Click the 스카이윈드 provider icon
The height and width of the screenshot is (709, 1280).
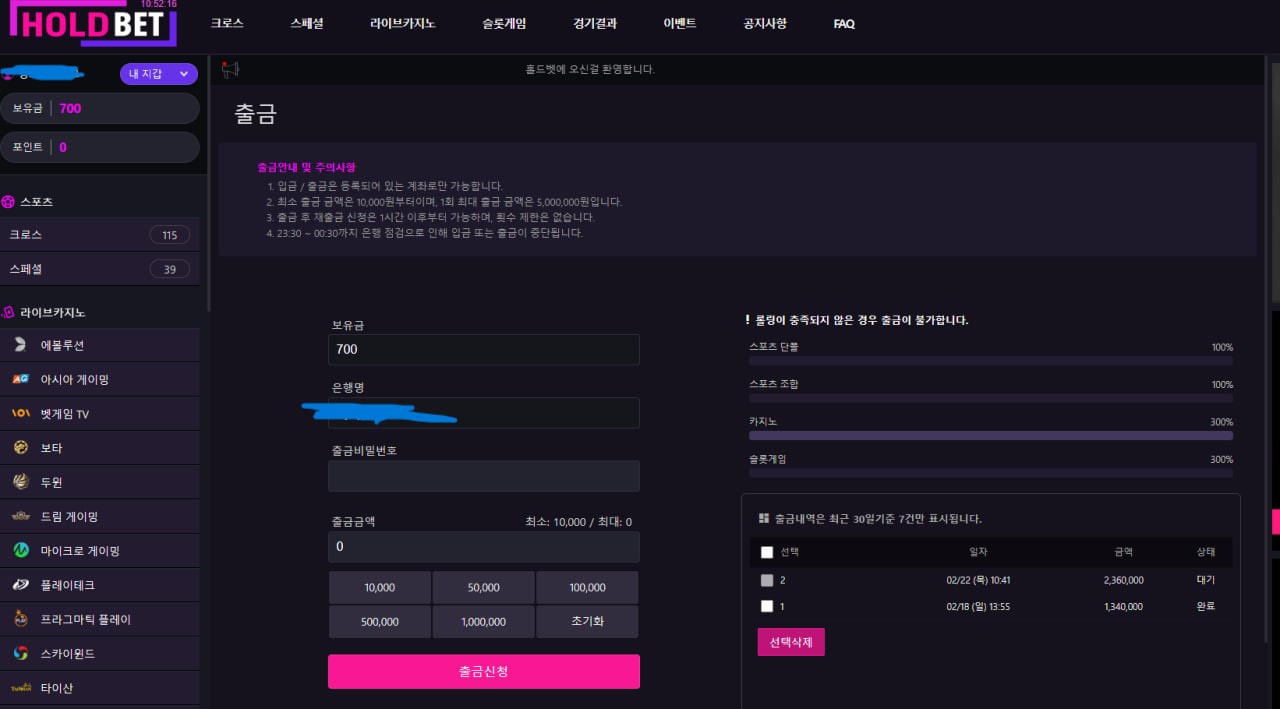pos(20,654)
